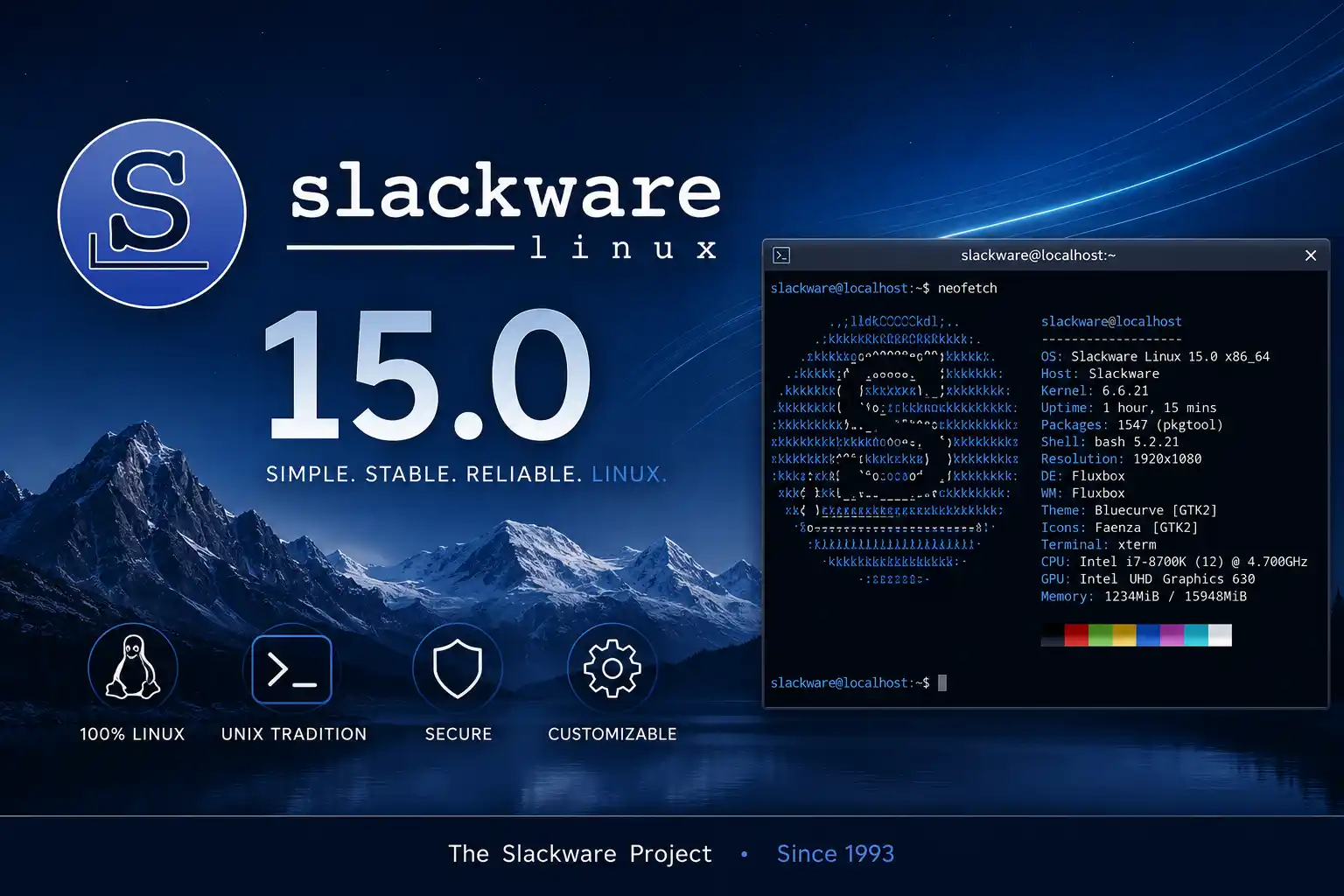Screen dimensions: 1344x896
Task: Click the 'Shell: bash 5.2.21' line
Action: tap(1109, 442)
